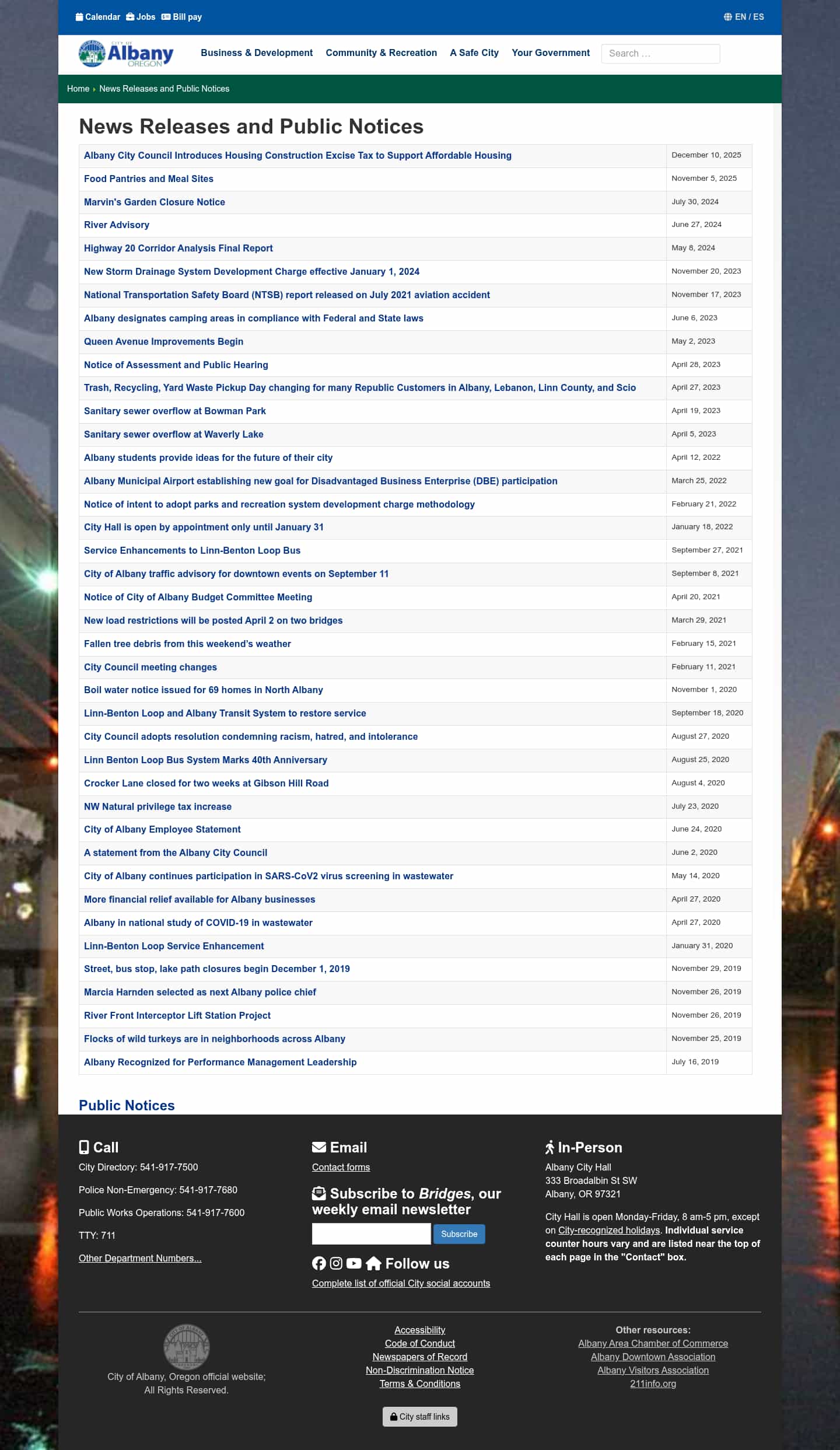
Task: Click the Search input field
Action: 660,54
